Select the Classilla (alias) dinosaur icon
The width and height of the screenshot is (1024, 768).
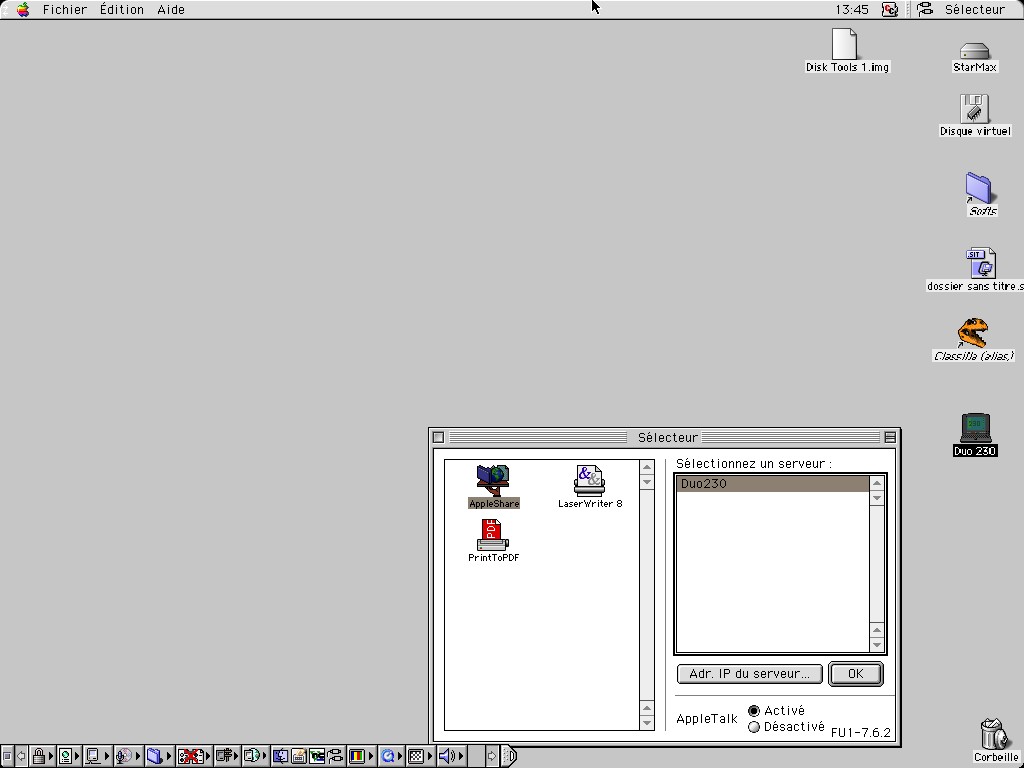coord(973,334)
